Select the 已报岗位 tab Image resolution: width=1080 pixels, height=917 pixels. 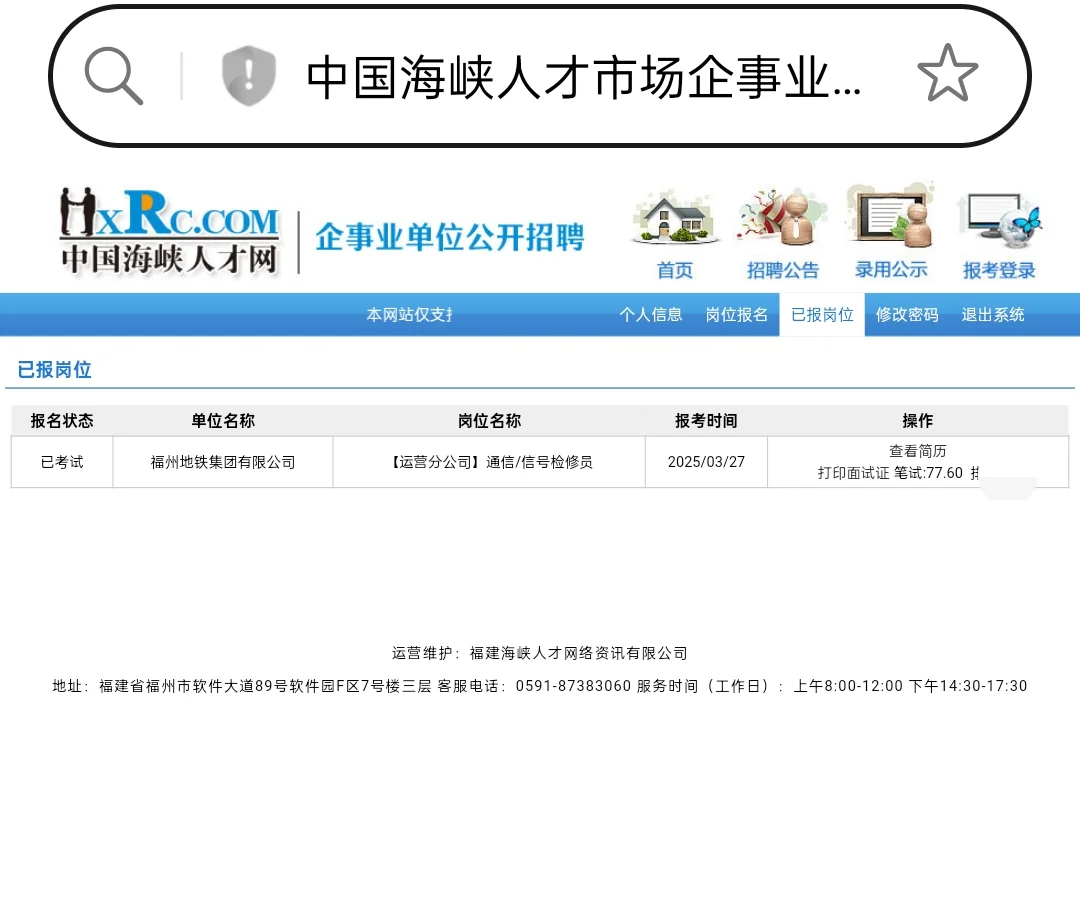tap(821, 314)
